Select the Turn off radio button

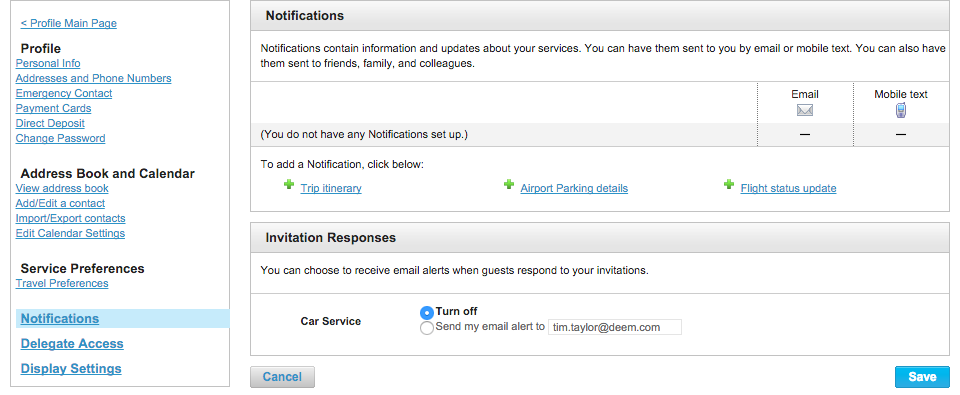click(427, 312)
